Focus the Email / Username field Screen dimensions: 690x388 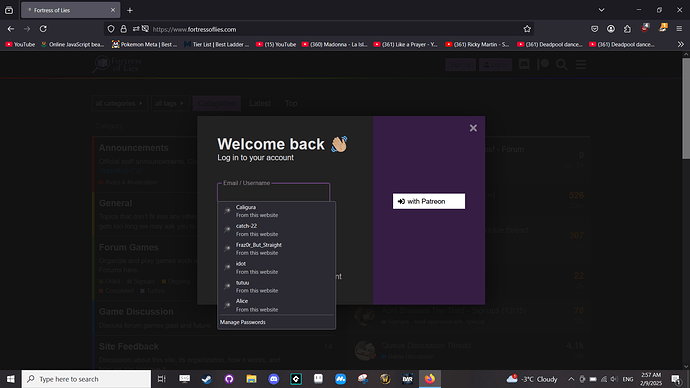pyautogui.click(x=273, y=193)
